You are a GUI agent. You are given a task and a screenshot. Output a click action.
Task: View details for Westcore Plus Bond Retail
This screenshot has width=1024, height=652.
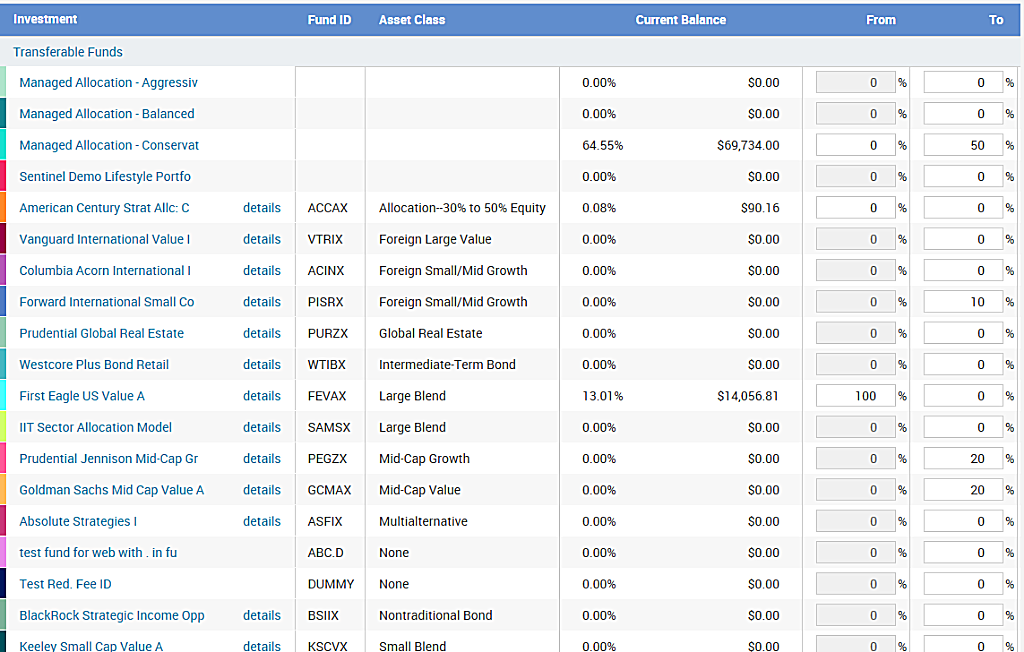(x=262, y=365)
